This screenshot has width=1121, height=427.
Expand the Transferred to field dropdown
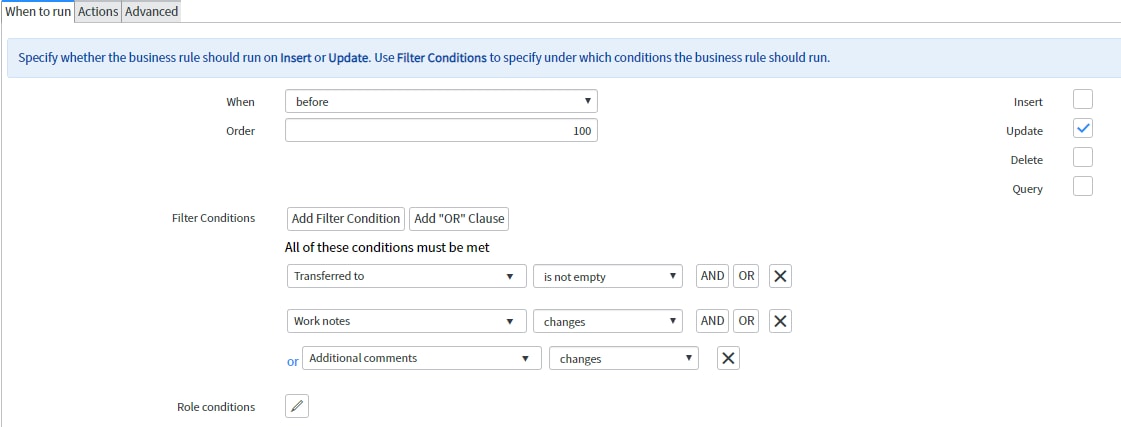407,276
